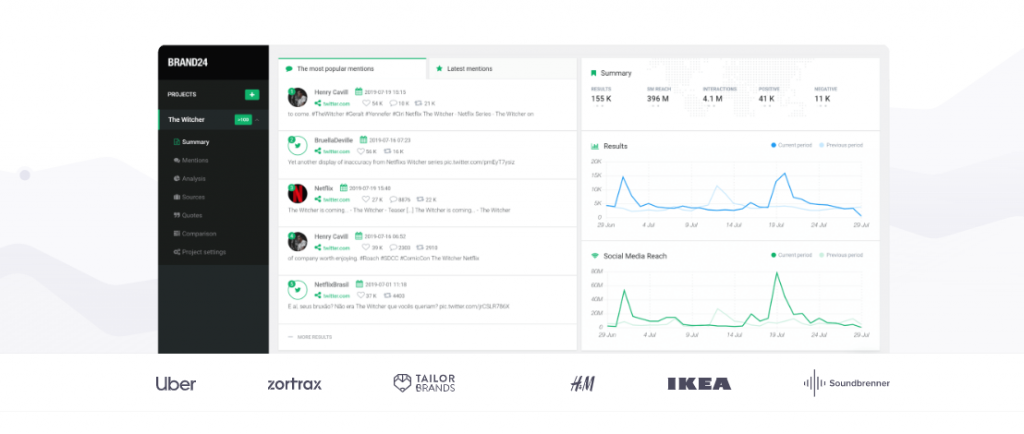Click the Soundbrenner logo
This screenshot has width=1024, height=434.
click(846, 383)
